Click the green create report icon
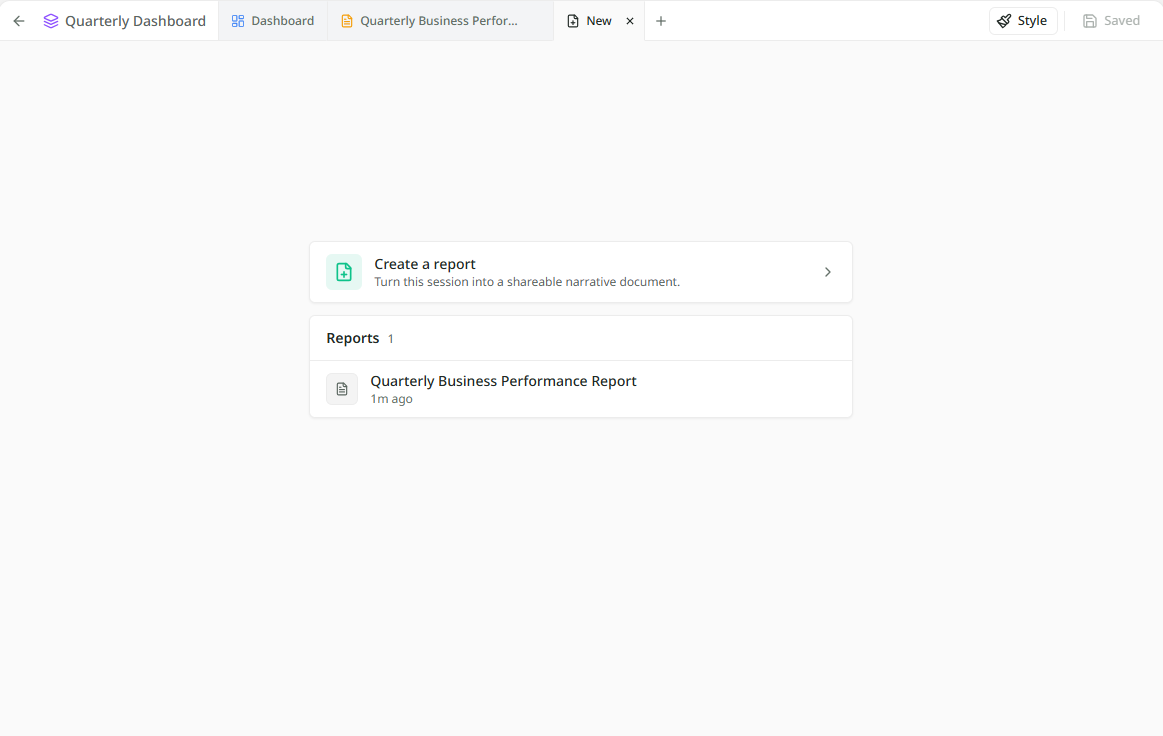This screenshot has width=1163, height=736. (344, 272)
